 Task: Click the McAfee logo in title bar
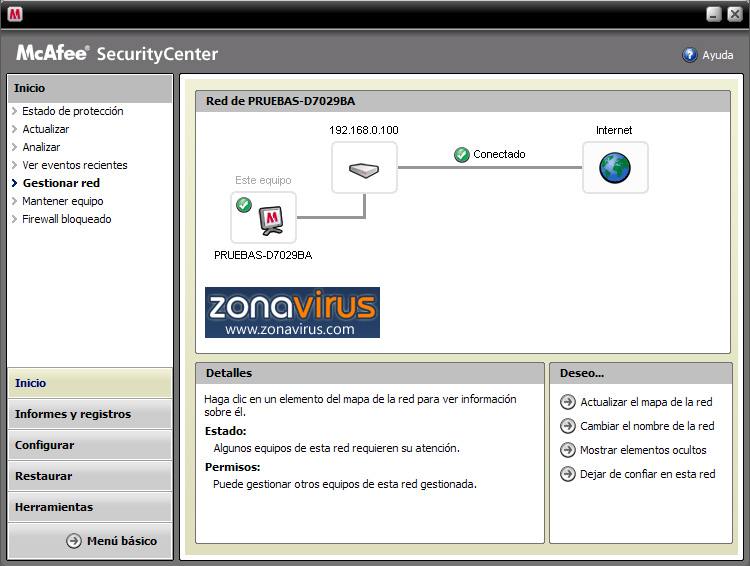click(x=16, y=14)
